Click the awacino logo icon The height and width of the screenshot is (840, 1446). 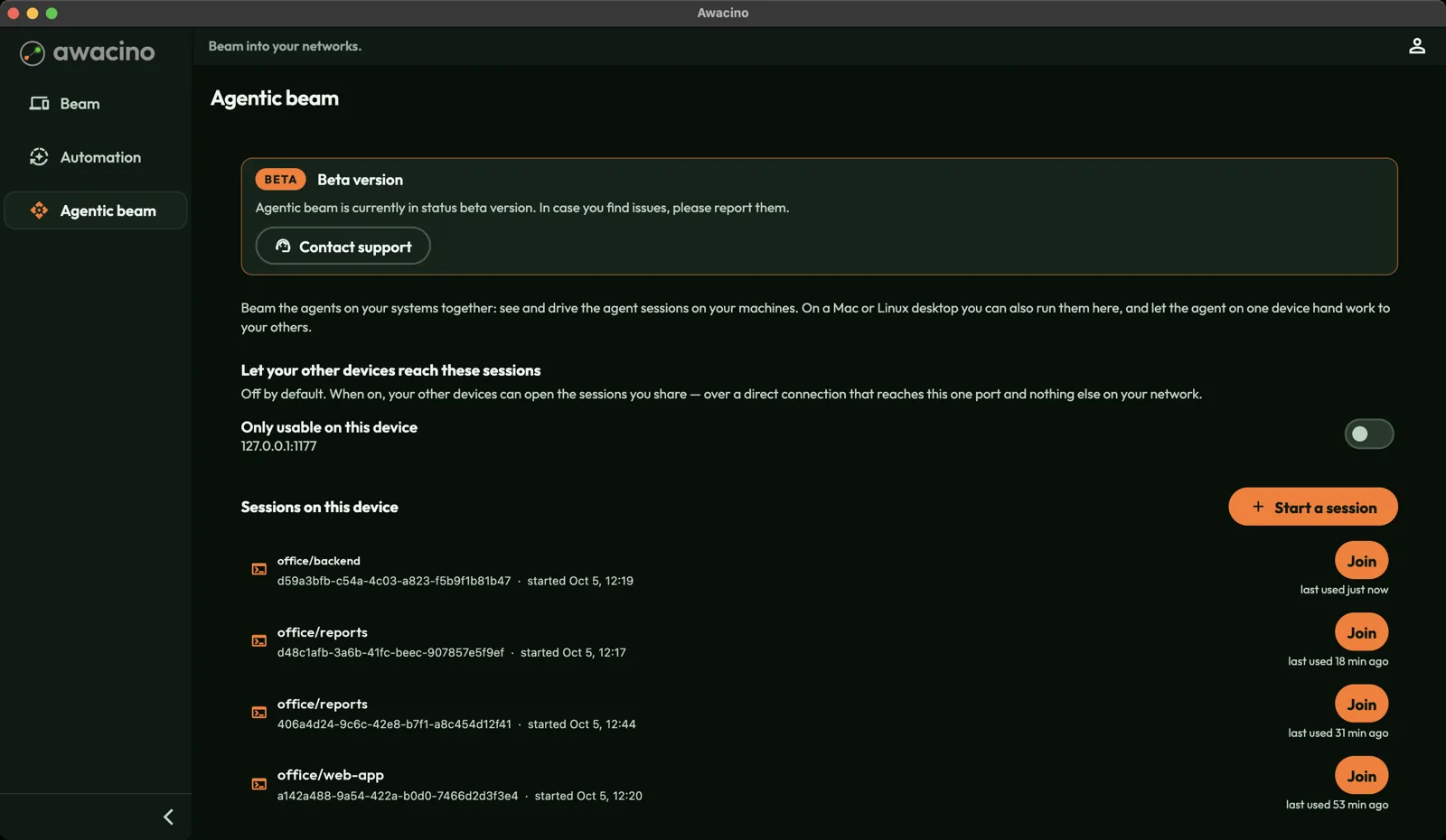click(x=33, y=53)
